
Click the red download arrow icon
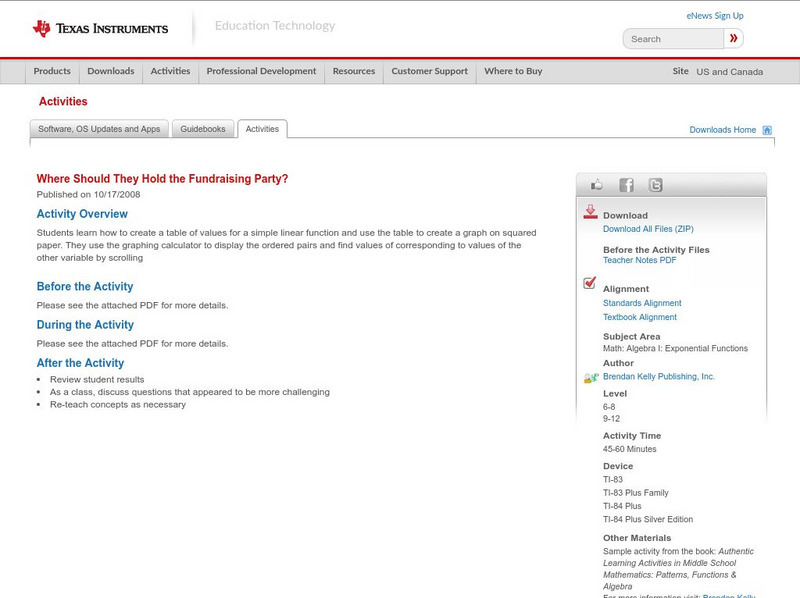590,212
